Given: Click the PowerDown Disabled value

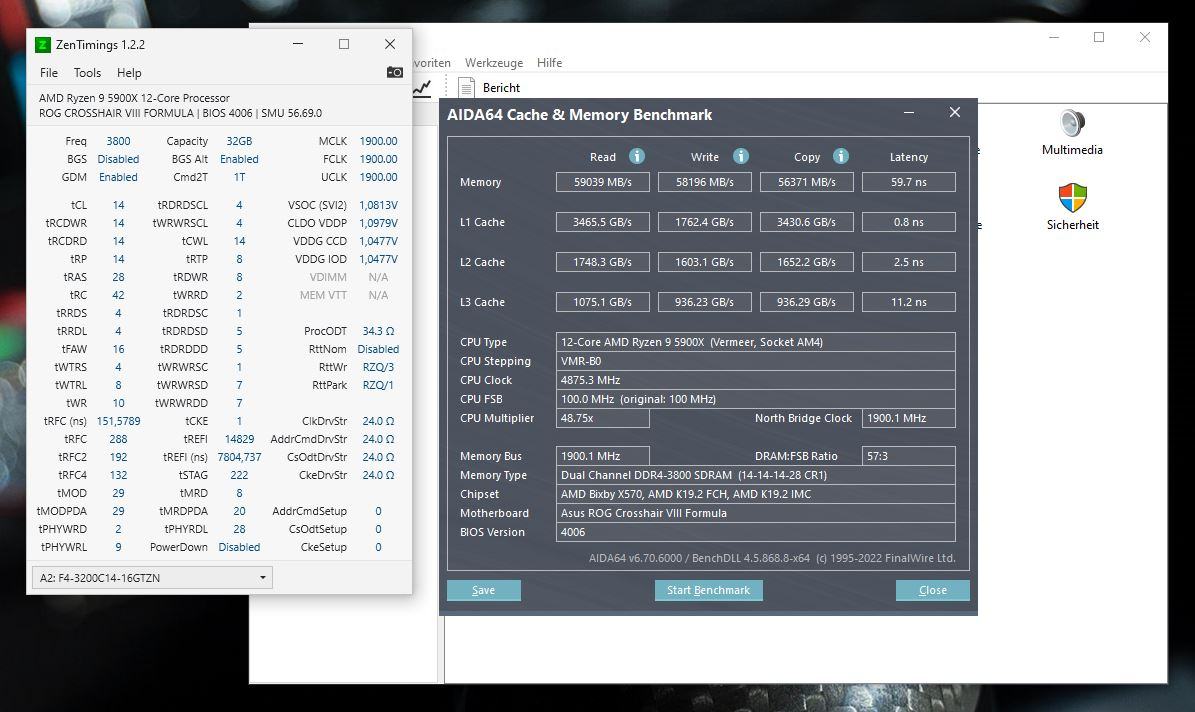Looking at the screenshot, I should (x=239, y=547).
